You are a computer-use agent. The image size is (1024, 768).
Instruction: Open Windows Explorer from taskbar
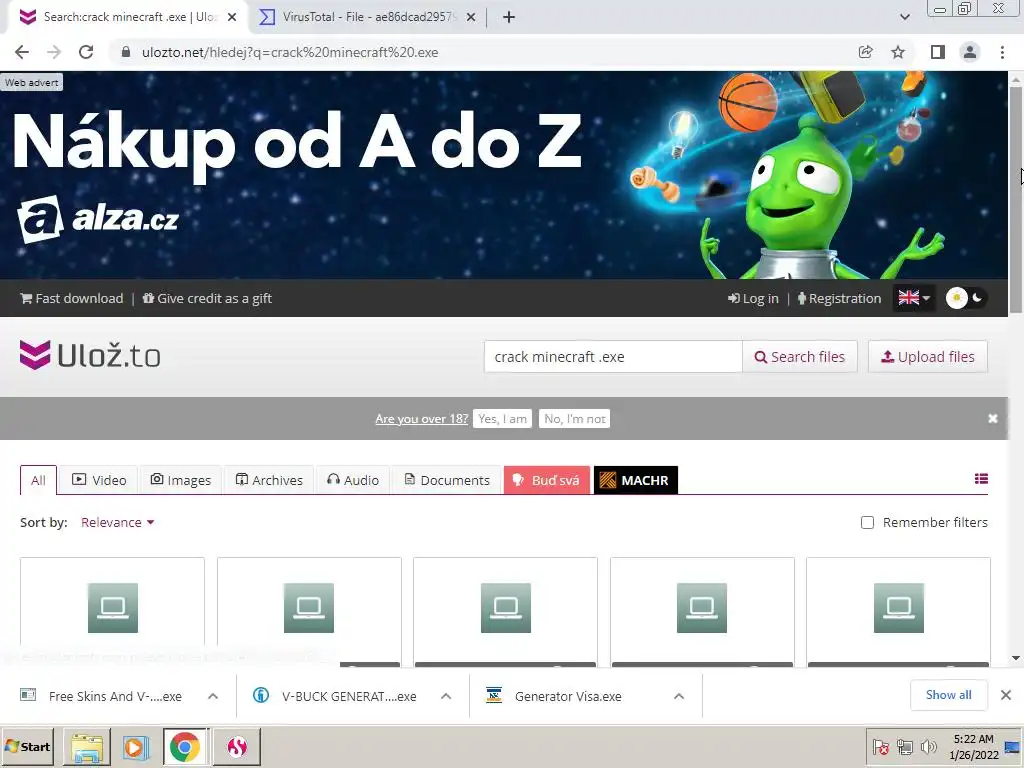(x=87, y=746)
